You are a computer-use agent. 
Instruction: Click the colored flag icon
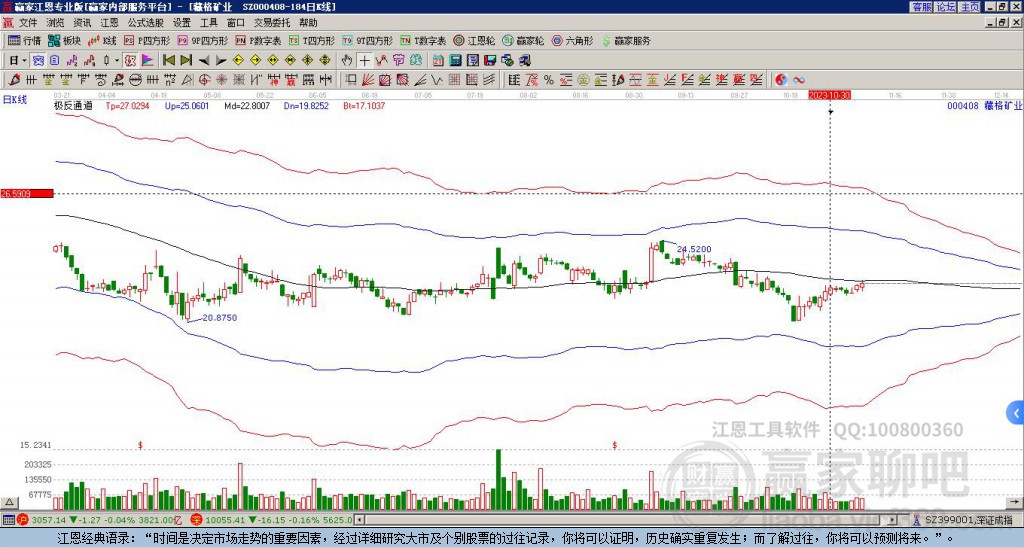click(x=148, y=60)
